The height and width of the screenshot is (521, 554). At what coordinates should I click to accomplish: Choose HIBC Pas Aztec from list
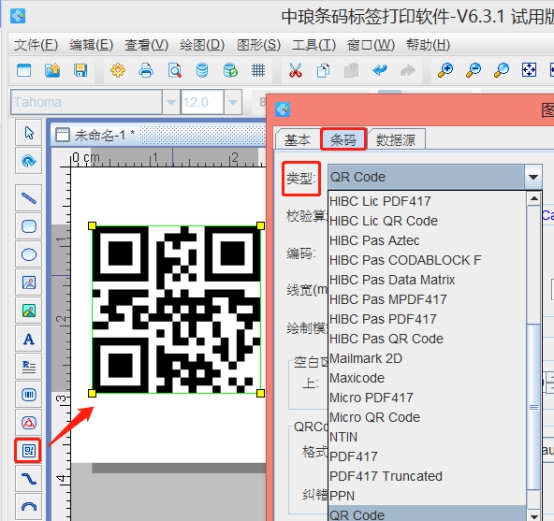click(427, 241)
